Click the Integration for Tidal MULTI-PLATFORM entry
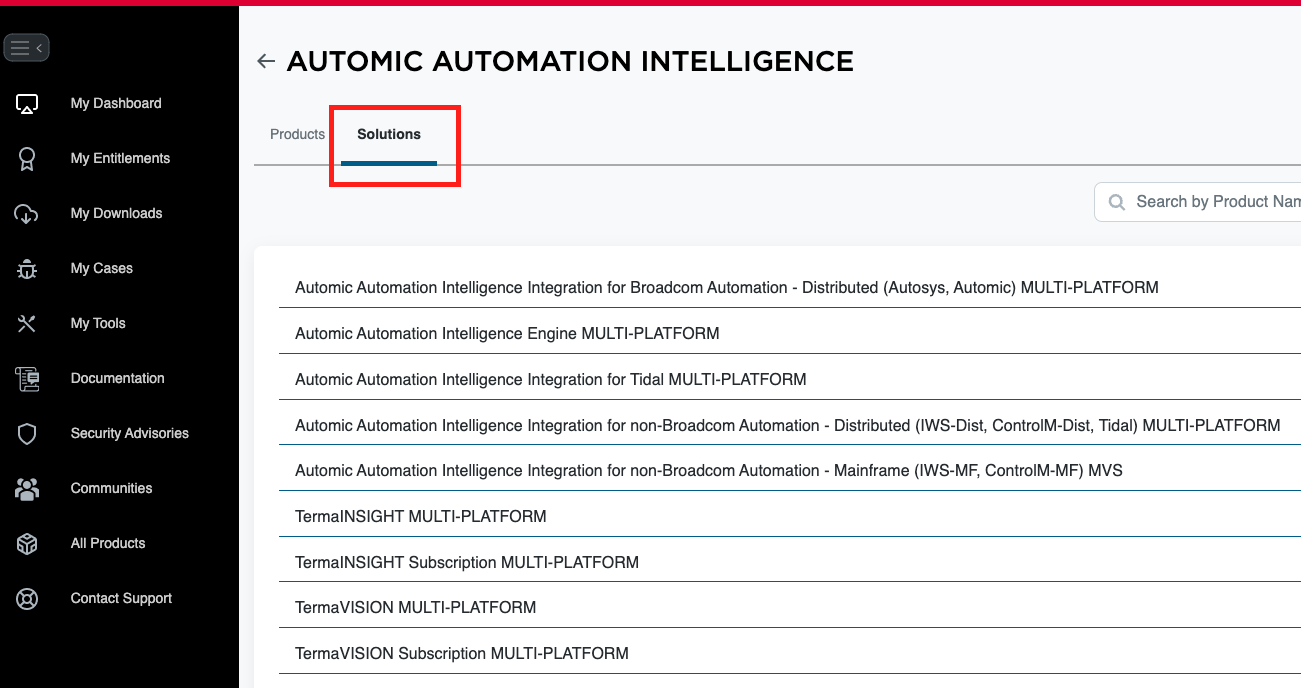The image size is (1301, 688). click(550, 379)
